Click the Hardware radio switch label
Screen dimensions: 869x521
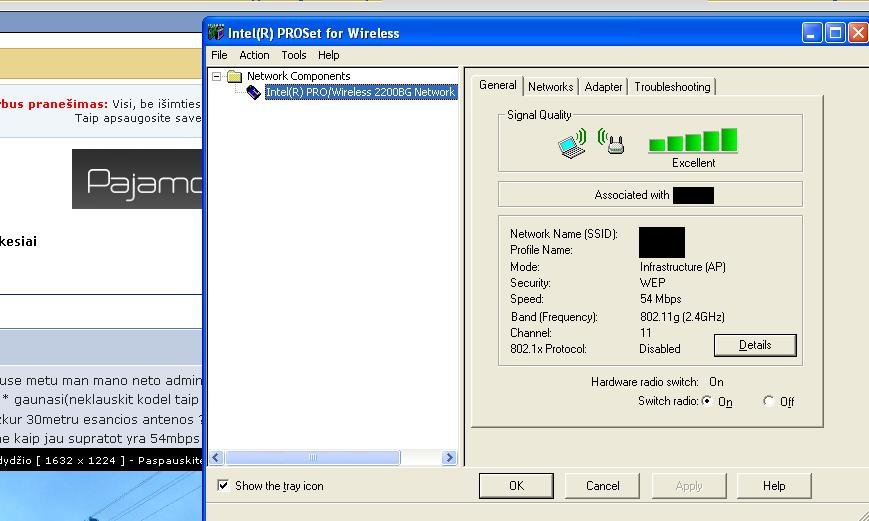pos(645,382)
